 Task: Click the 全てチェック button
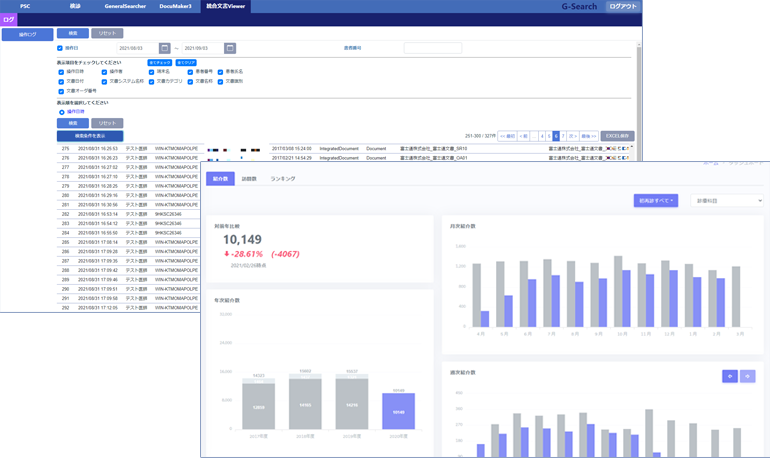coord(160,63)
